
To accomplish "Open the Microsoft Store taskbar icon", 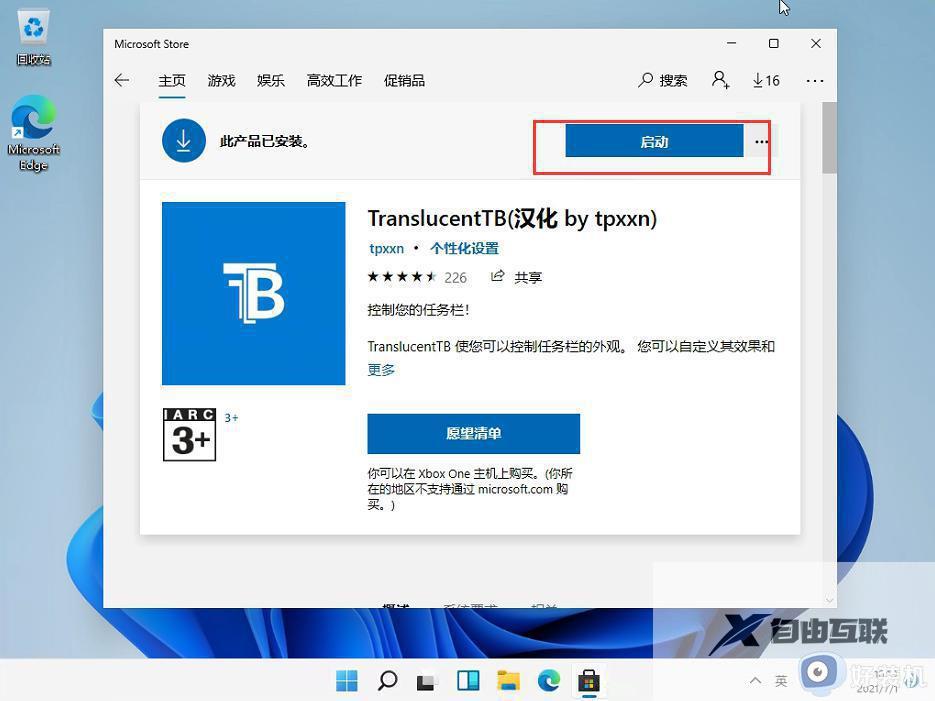I will click(588, 680).
